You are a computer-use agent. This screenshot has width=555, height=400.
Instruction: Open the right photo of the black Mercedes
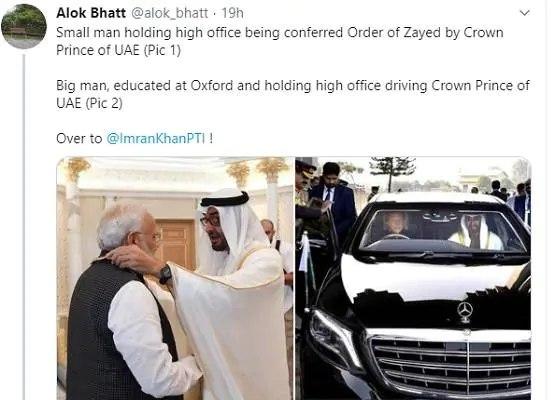[413, 279]
